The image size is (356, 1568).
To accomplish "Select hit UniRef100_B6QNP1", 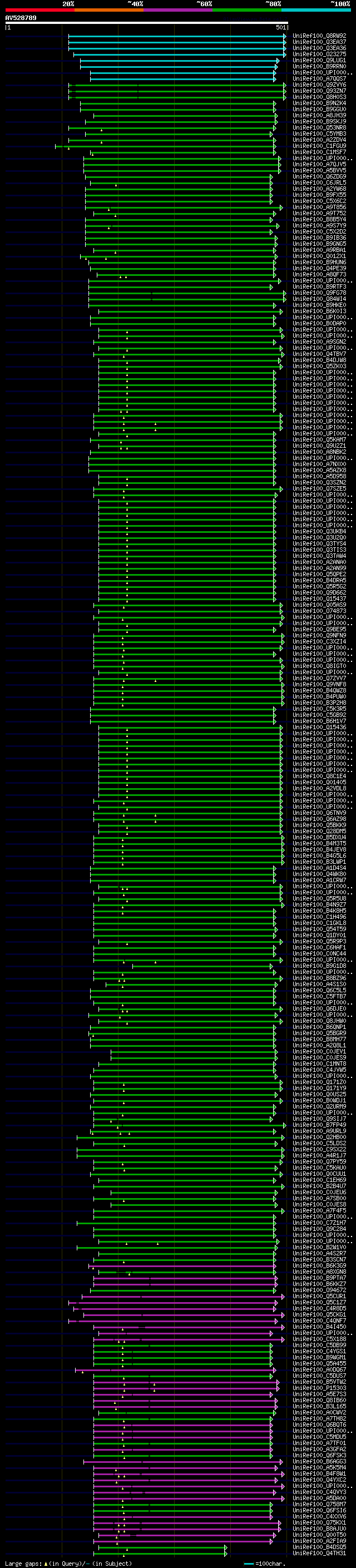I will [319, 1027].
